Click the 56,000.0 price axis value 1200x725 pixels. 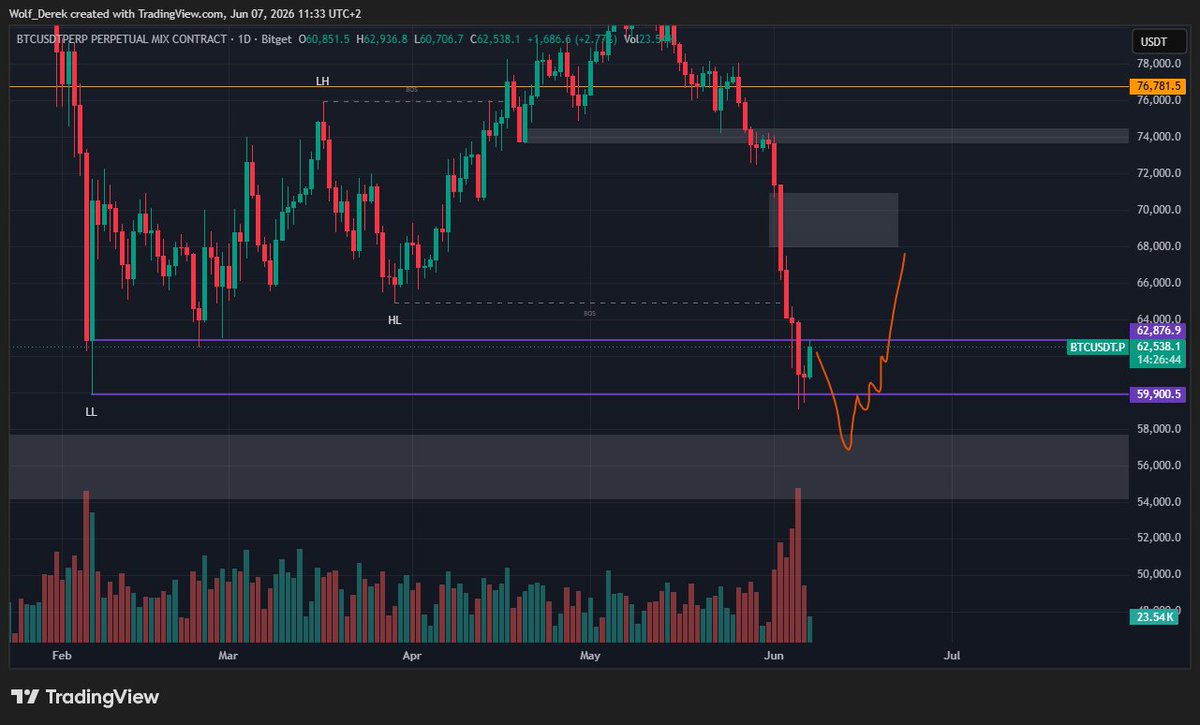pyautogui.click(x=1160, y=466)
